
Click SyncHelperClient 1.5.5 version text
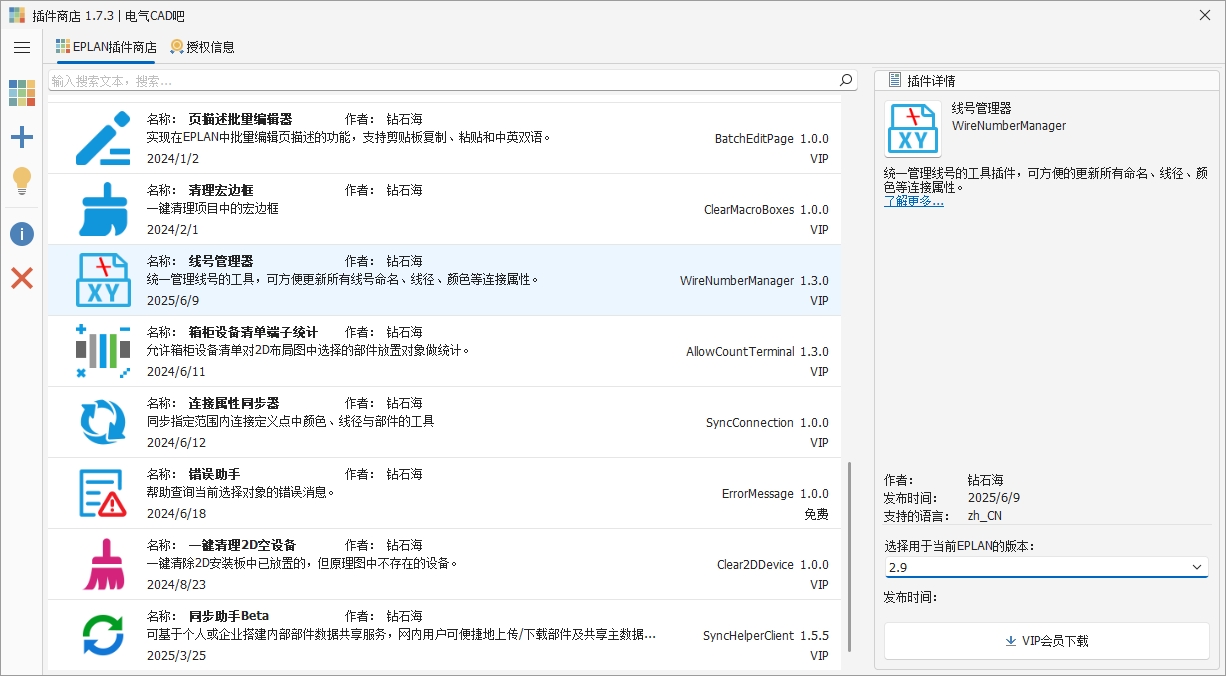[x=765, y=636]
